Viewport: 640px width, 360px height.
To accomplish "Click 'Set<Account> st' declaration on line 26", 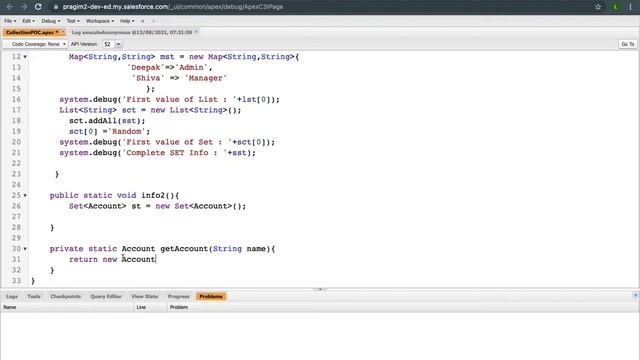I will (104, 206).
